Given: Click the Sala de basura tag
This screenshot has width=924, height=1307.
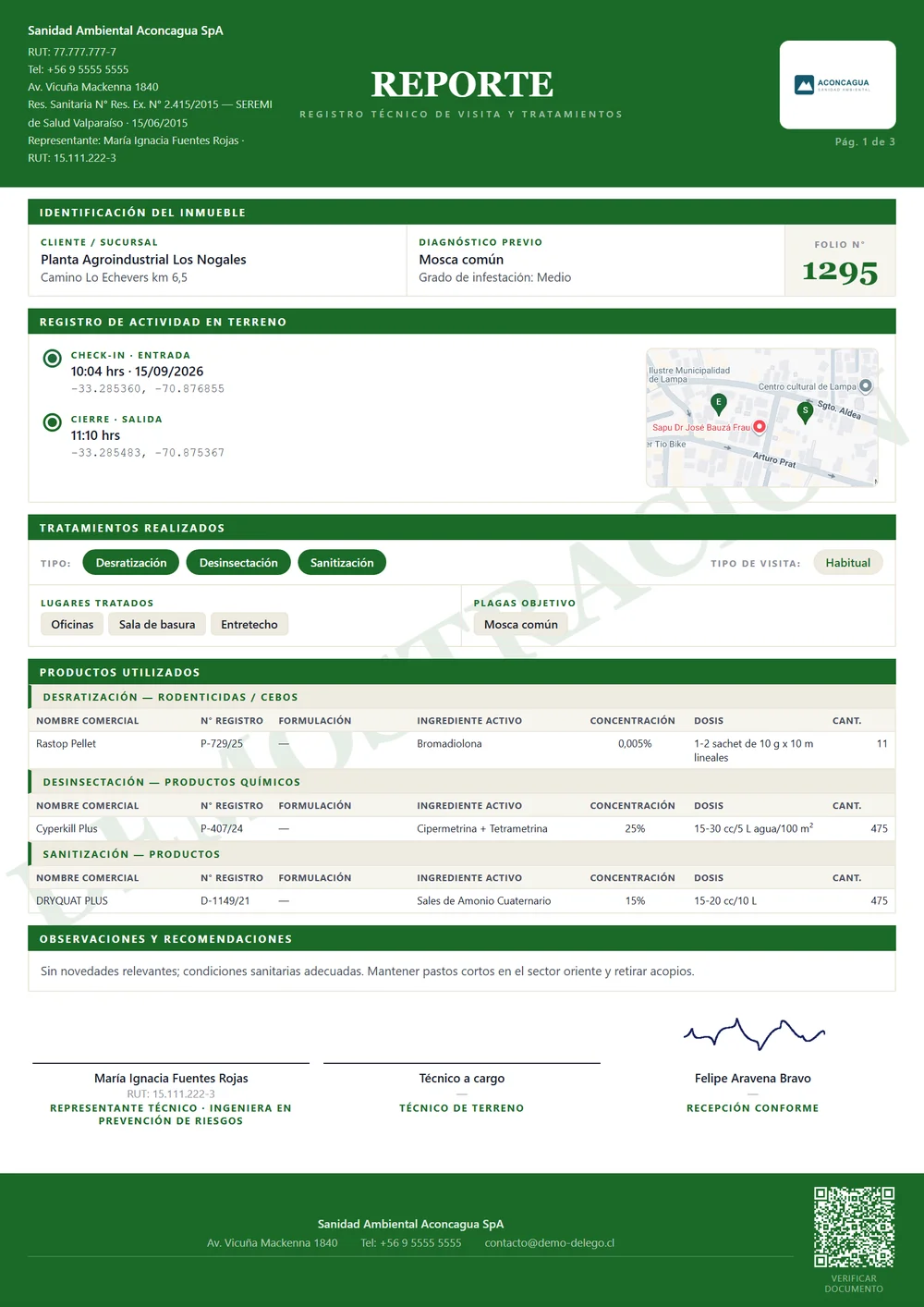Looking at the screenshot, I should pyautogui.click(x=157, y=625).
